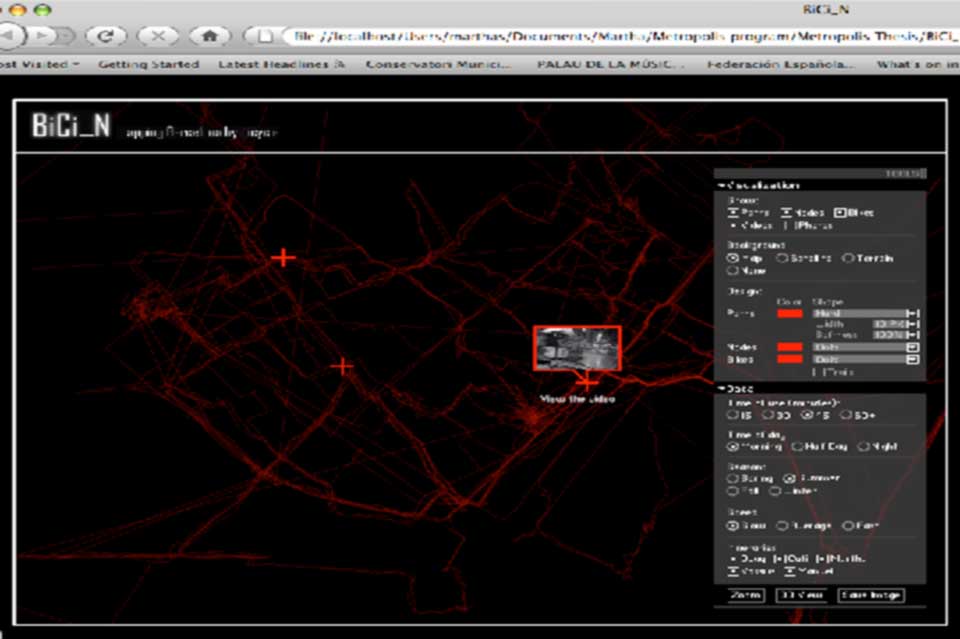This screenshot has width=960, height=639.
Task: Click the Zoom button
Action: point(746,595)
